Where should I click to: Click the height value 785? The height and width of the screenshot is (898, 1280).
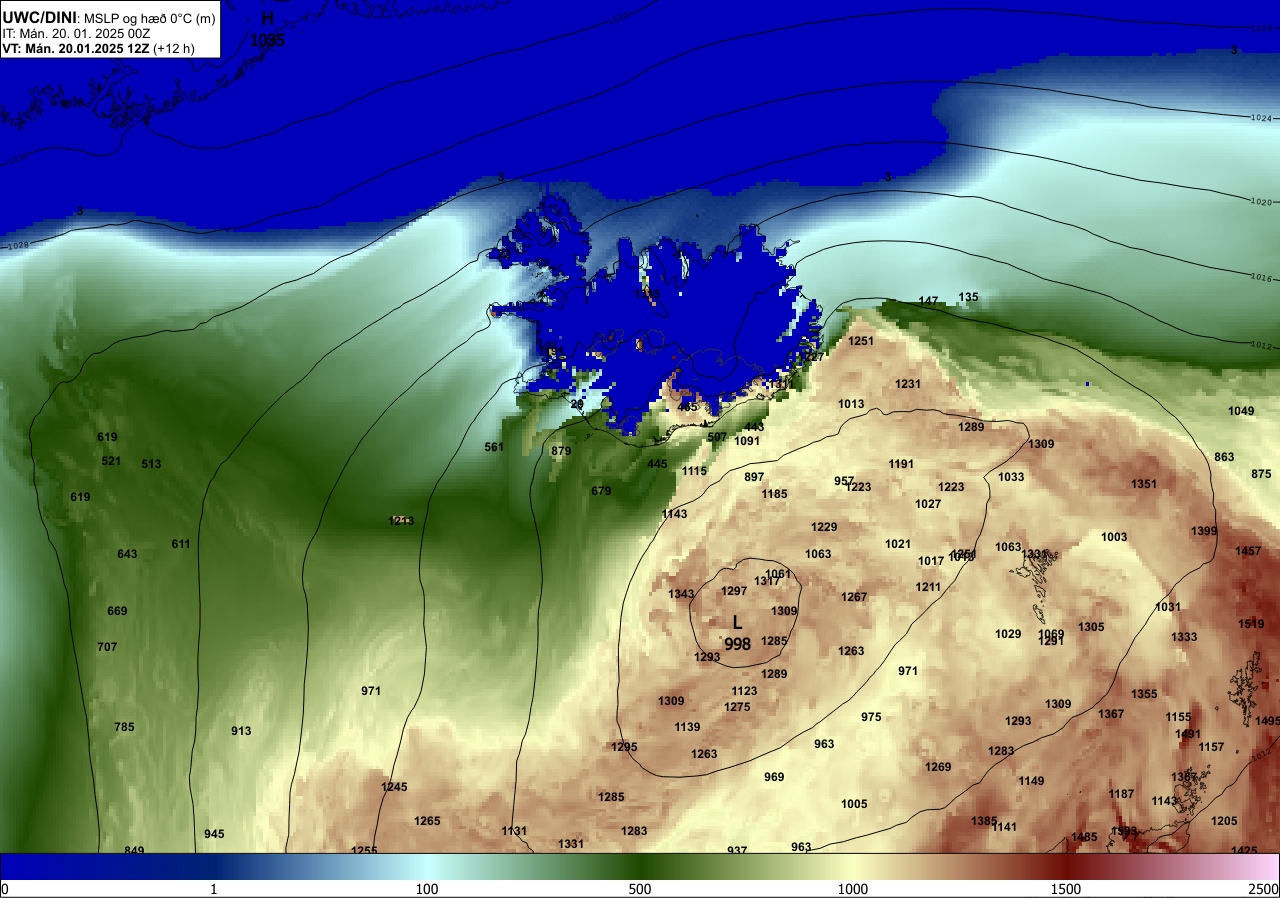click(124, 727)
